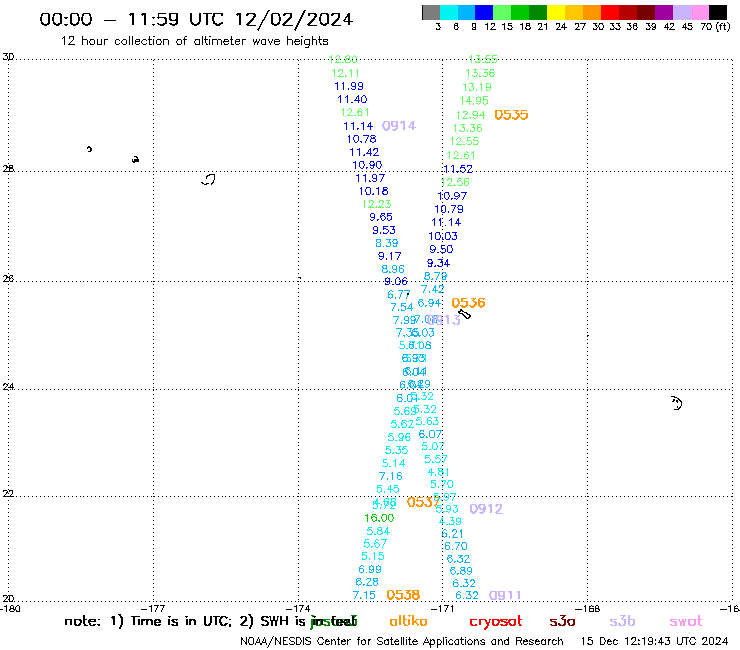Select the 's3b' satellite legend label
Viewport: 740px width, 650px height.
click(622, 621)
